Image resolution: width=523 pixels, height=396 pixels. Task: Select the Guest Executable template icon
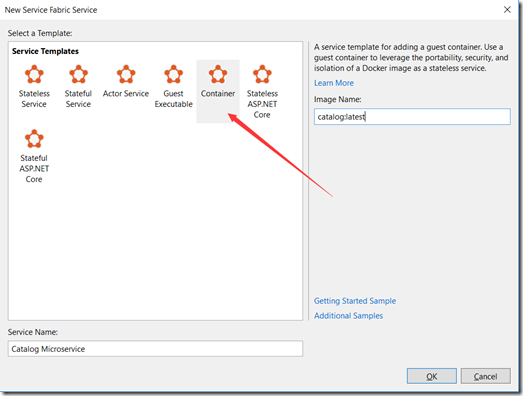[x=173, y=74]
